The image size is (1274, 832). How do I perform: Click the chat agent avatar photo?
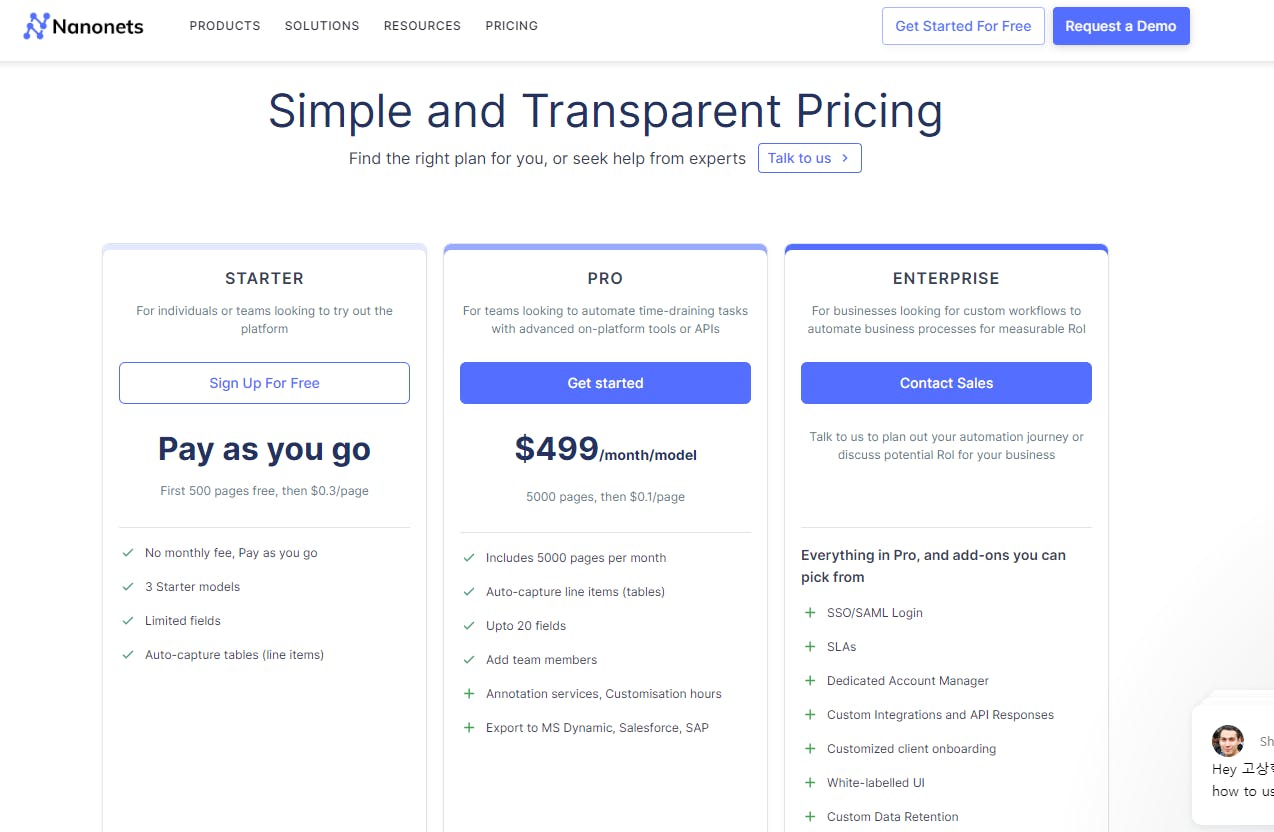point(1227,741)
